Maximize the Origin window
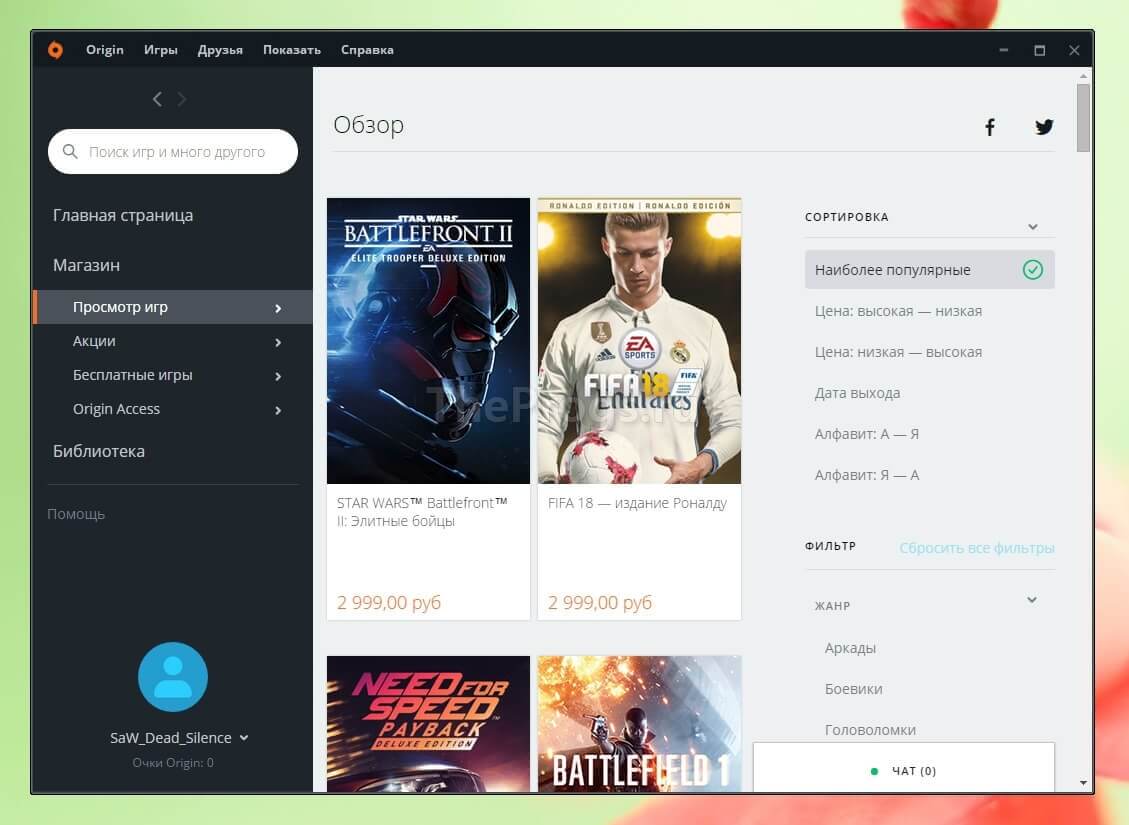The image size is (1129, 825). point(1040,50)
